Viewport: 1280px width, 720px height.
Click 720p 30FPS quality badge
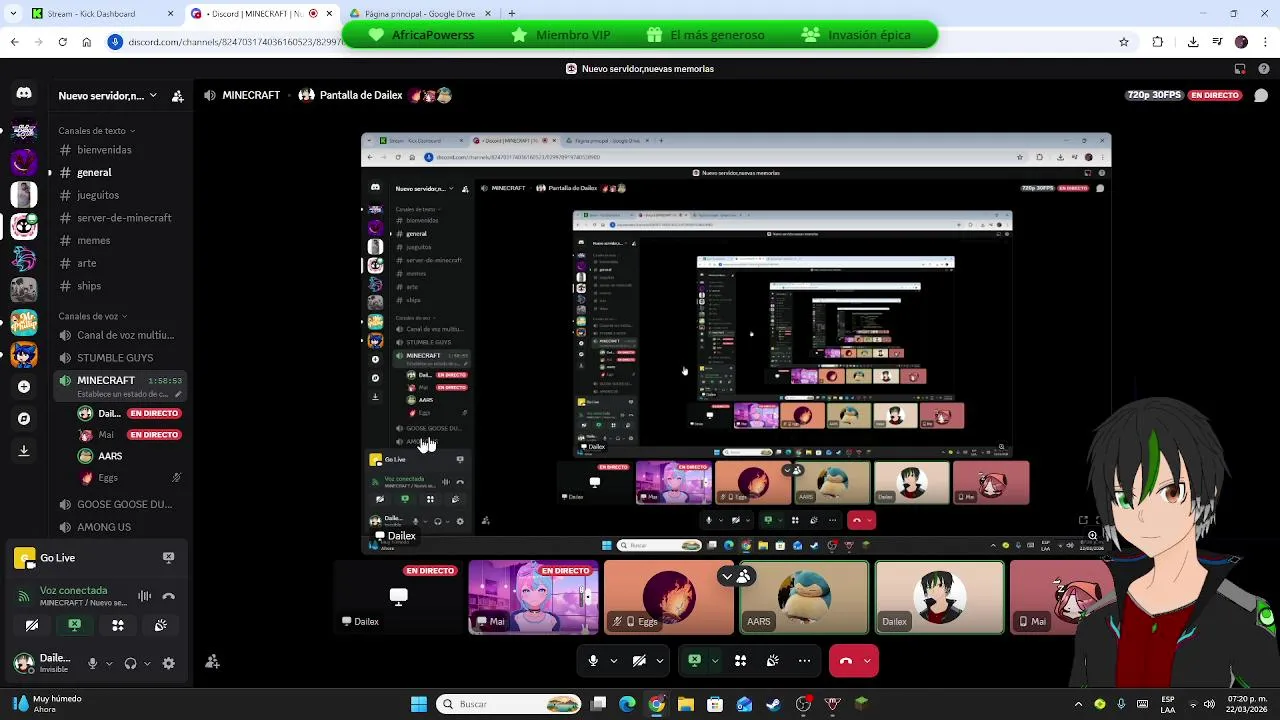click(1155, 95)
